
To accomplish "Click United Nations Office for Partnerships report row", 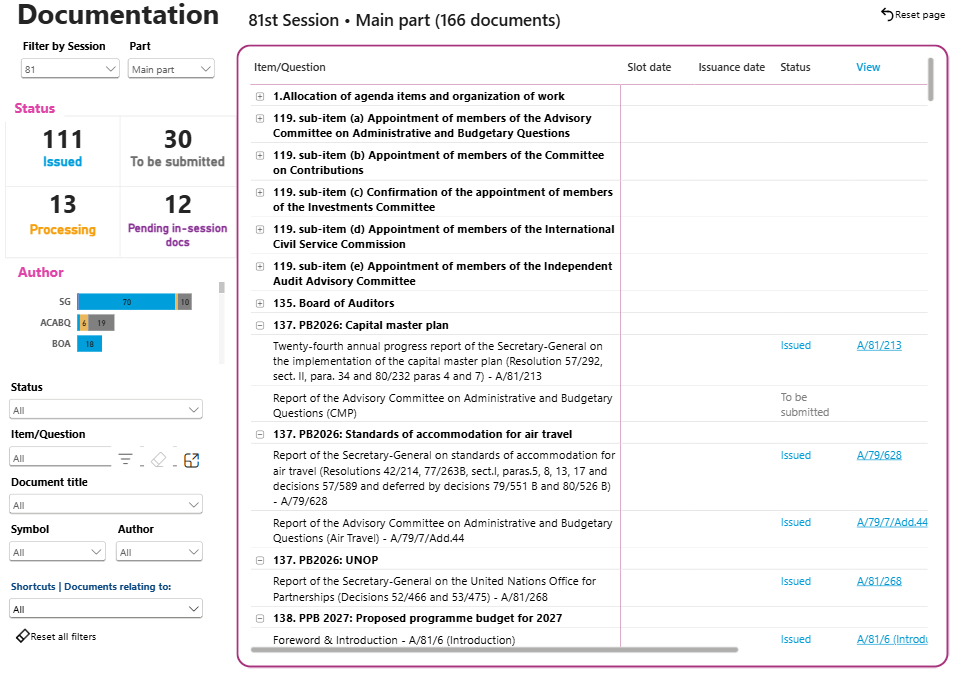I will coord(434,589).
